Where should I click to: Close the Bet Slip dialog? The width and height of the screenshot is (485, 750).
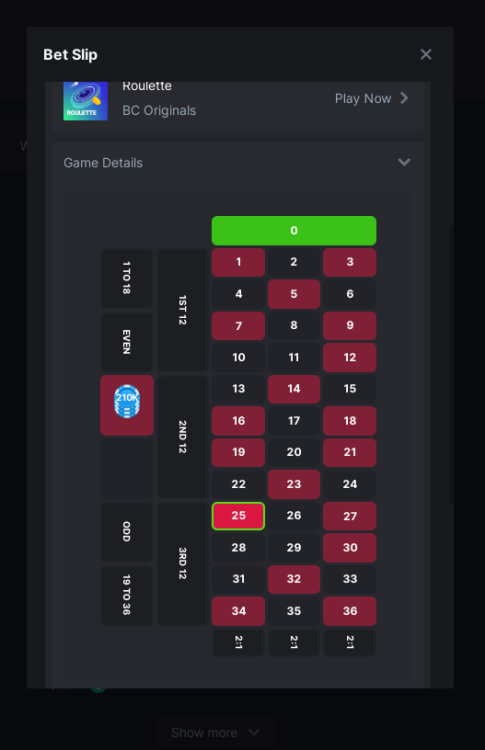[426, 55]
